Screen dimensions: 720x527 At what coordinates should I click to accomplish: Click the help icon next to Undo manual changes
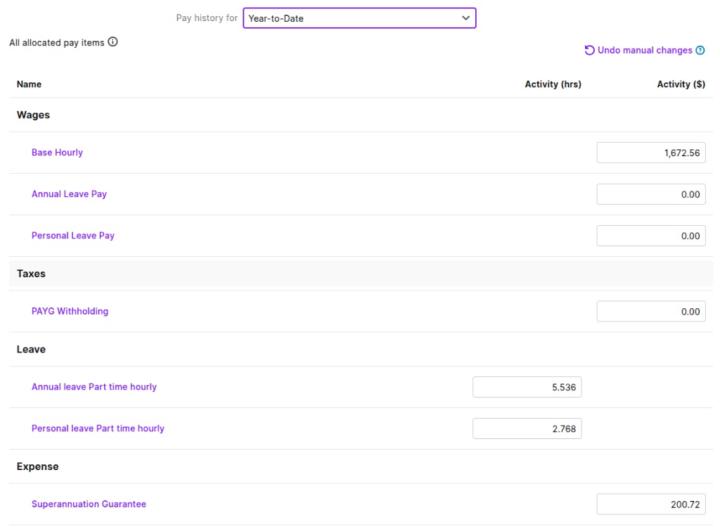[x=700, y=50]
